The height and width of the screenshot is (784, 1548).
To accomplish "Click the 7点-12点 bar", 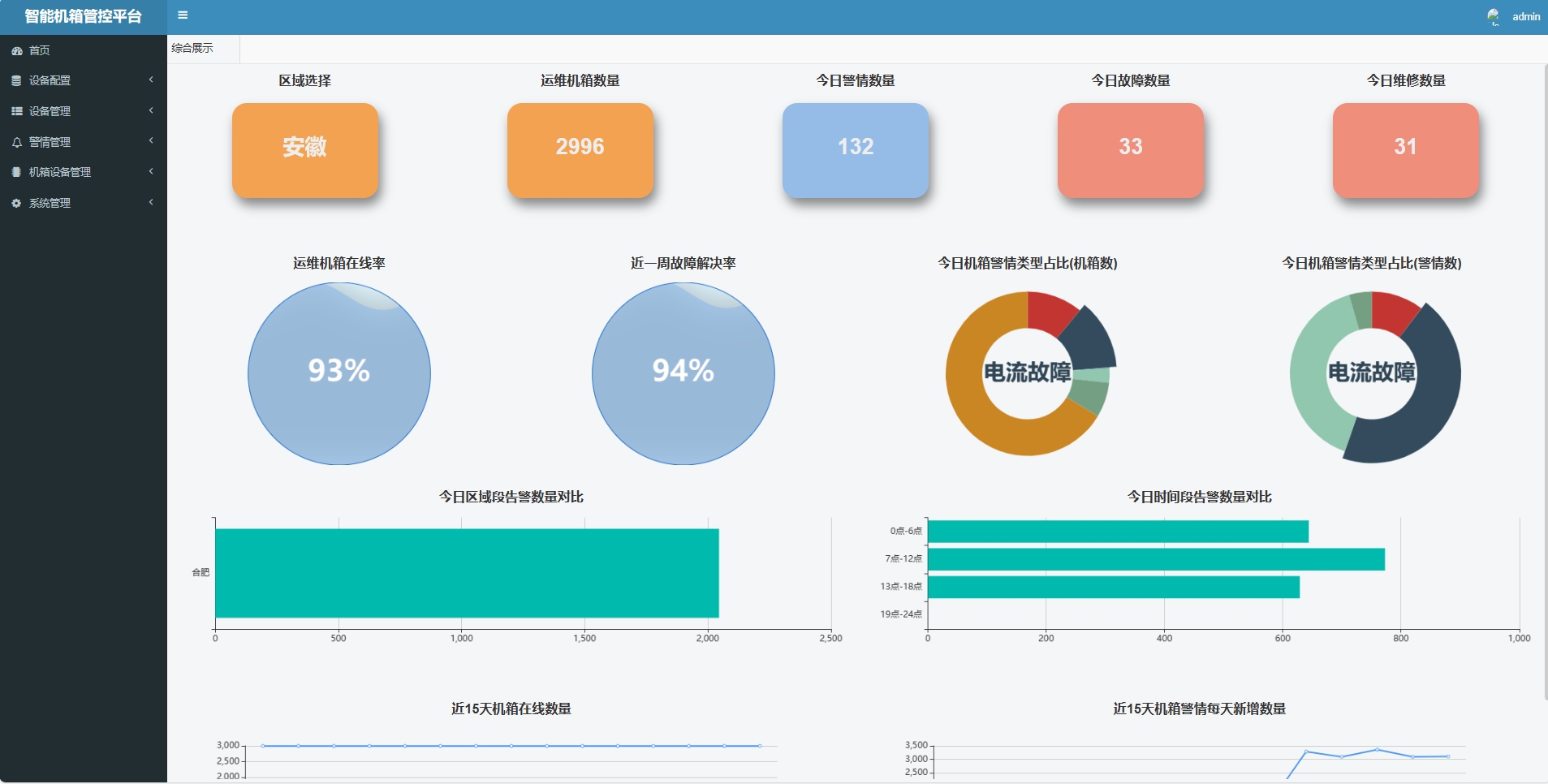I will click(1156, 559).
